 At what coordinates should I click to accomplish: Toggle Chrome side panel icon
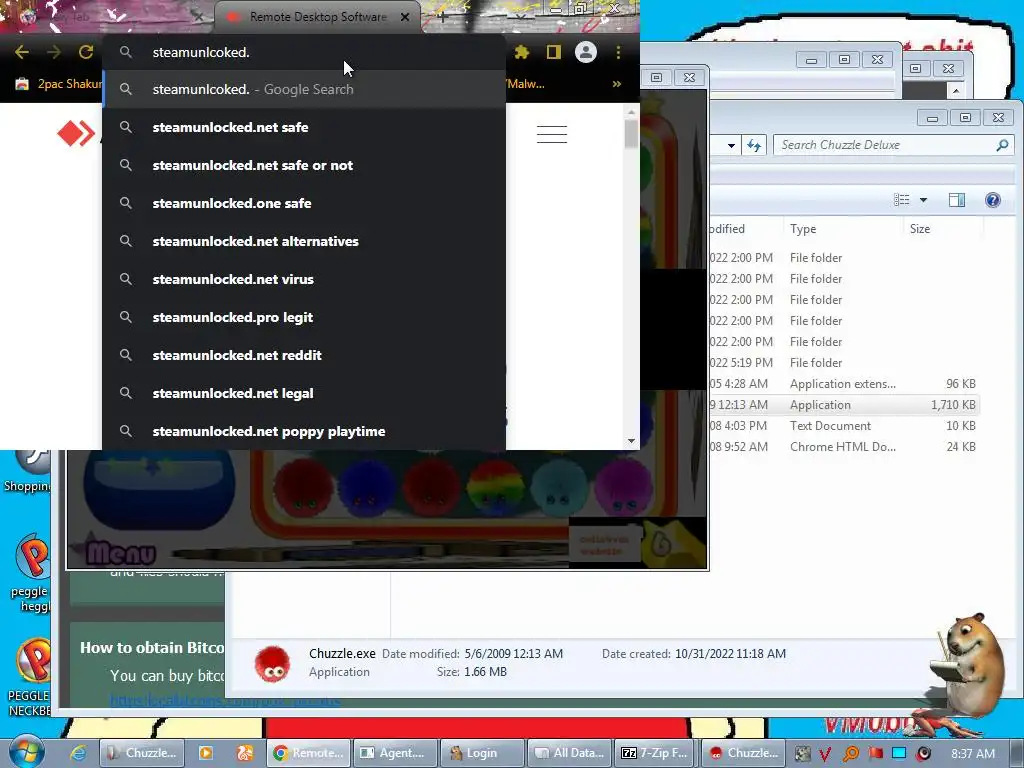click(554, 52)
